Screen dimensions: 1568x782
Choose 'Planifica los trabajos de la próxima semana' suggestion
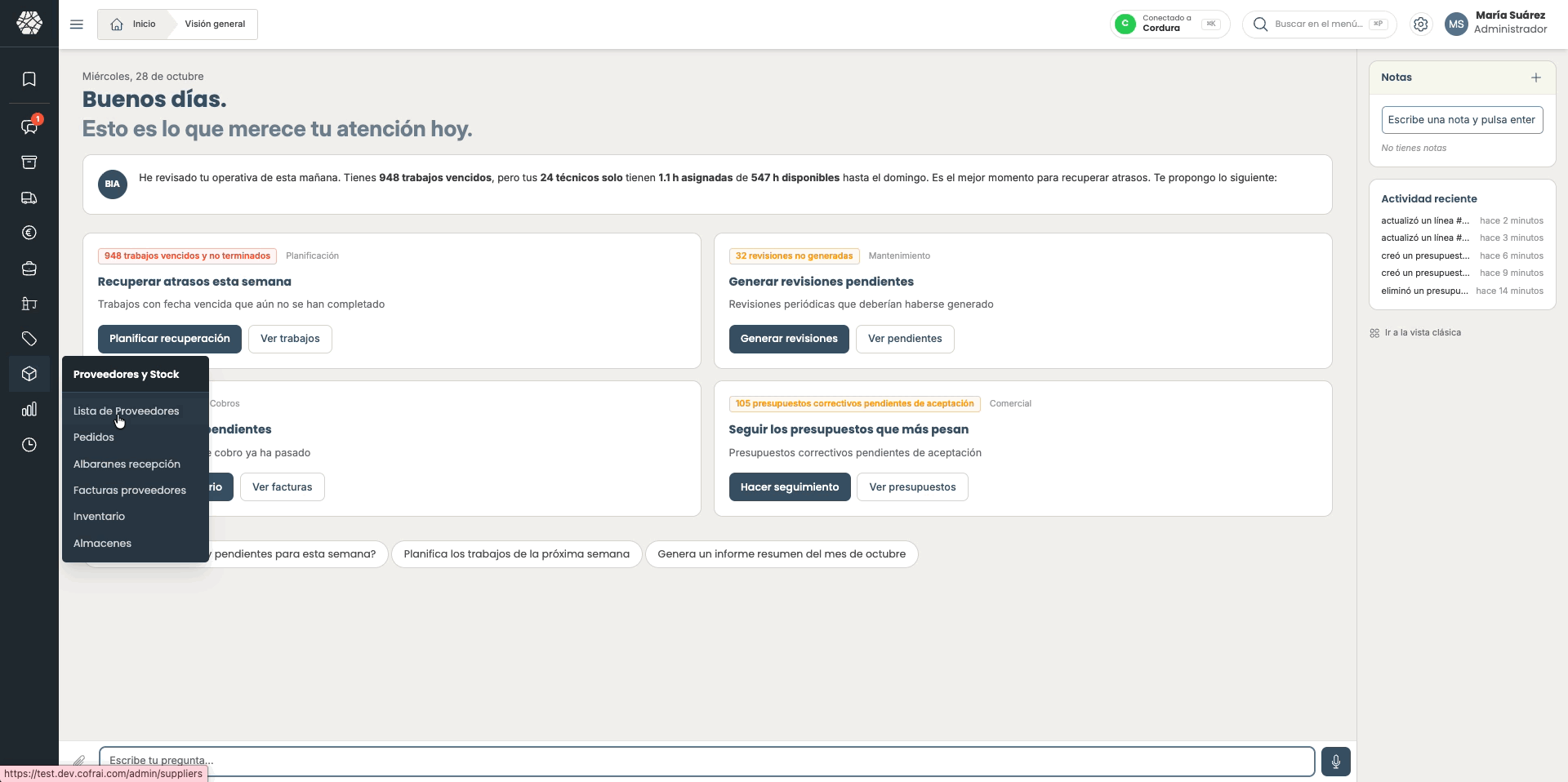[517, 554]
